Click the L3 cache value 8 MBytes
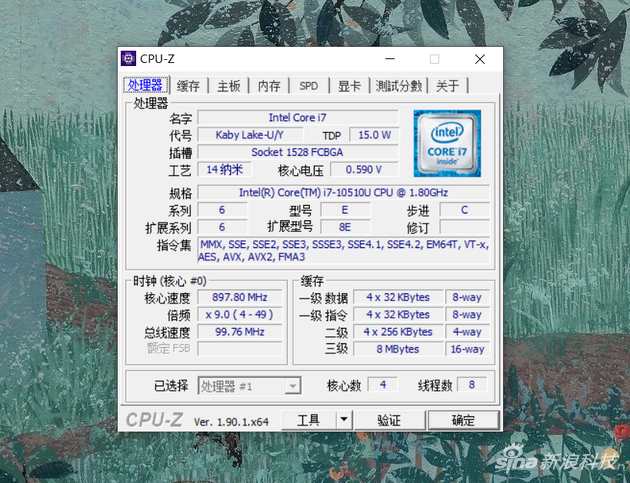Screen dimensions: 630x483 click(398, 349)
